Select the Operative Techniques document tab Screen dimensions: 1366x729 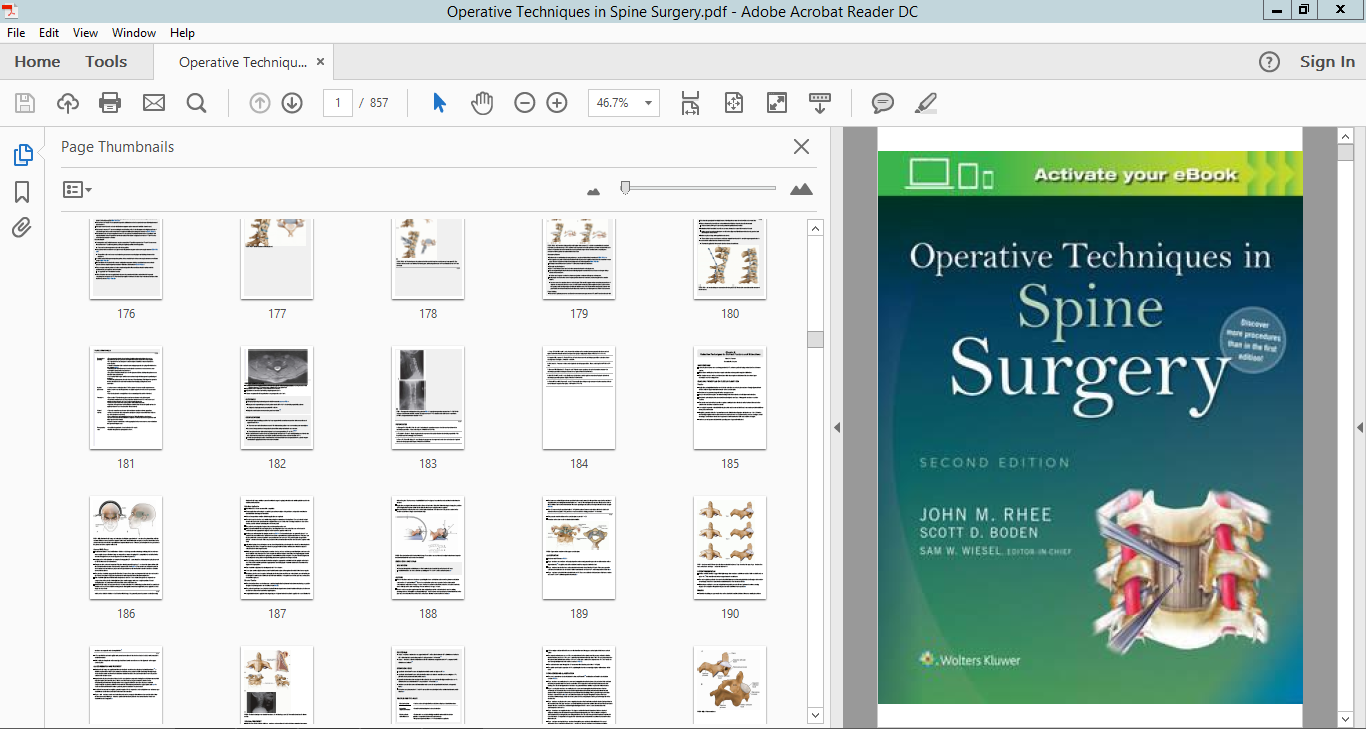[243, 62]
